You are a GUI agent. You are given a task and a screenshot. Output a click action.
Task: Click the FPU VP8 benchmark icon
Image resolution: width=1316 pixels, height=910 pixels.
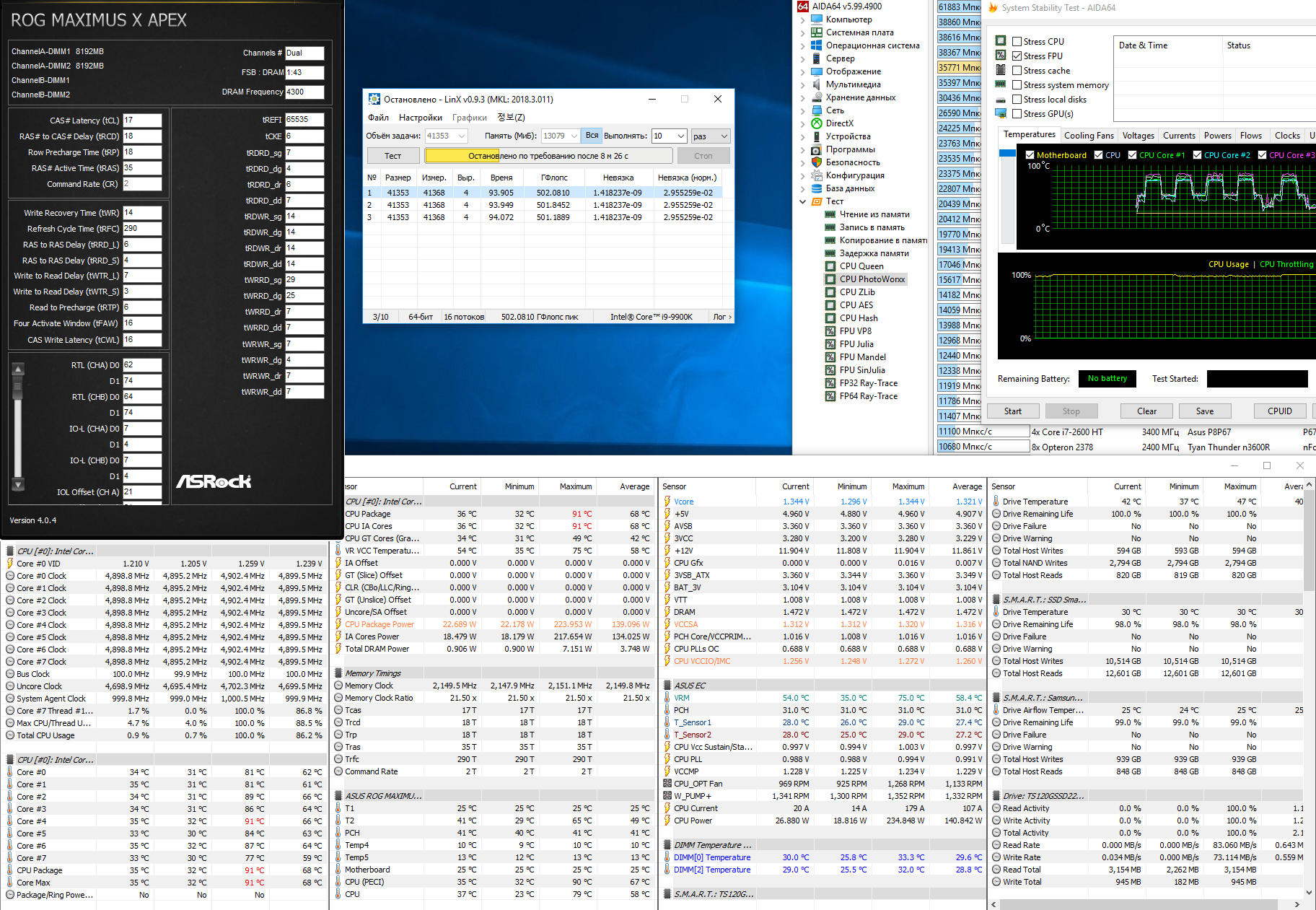point(830,331)
